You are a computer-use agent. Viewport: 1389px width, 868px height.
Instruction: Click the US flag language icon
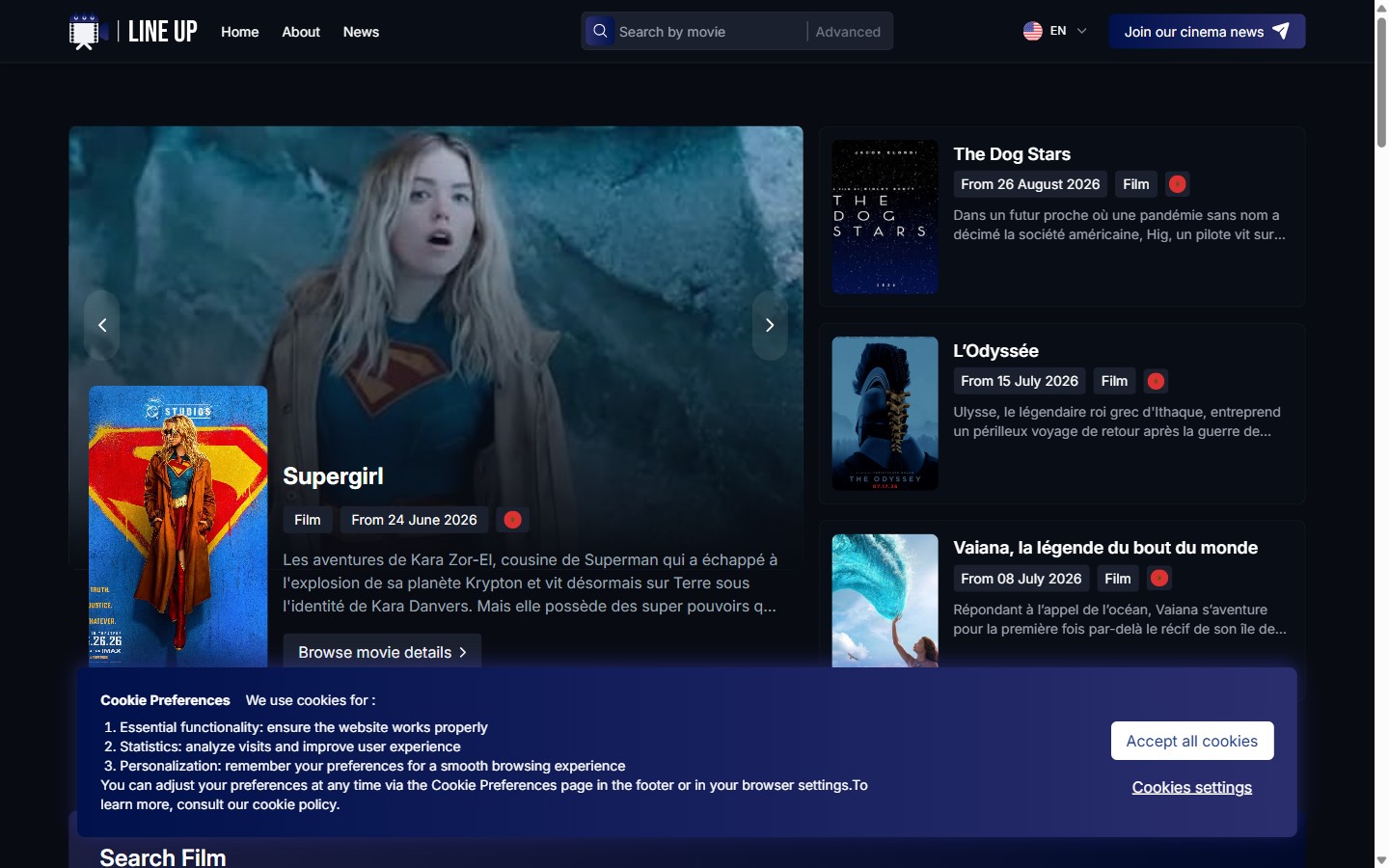point(1032,31)
